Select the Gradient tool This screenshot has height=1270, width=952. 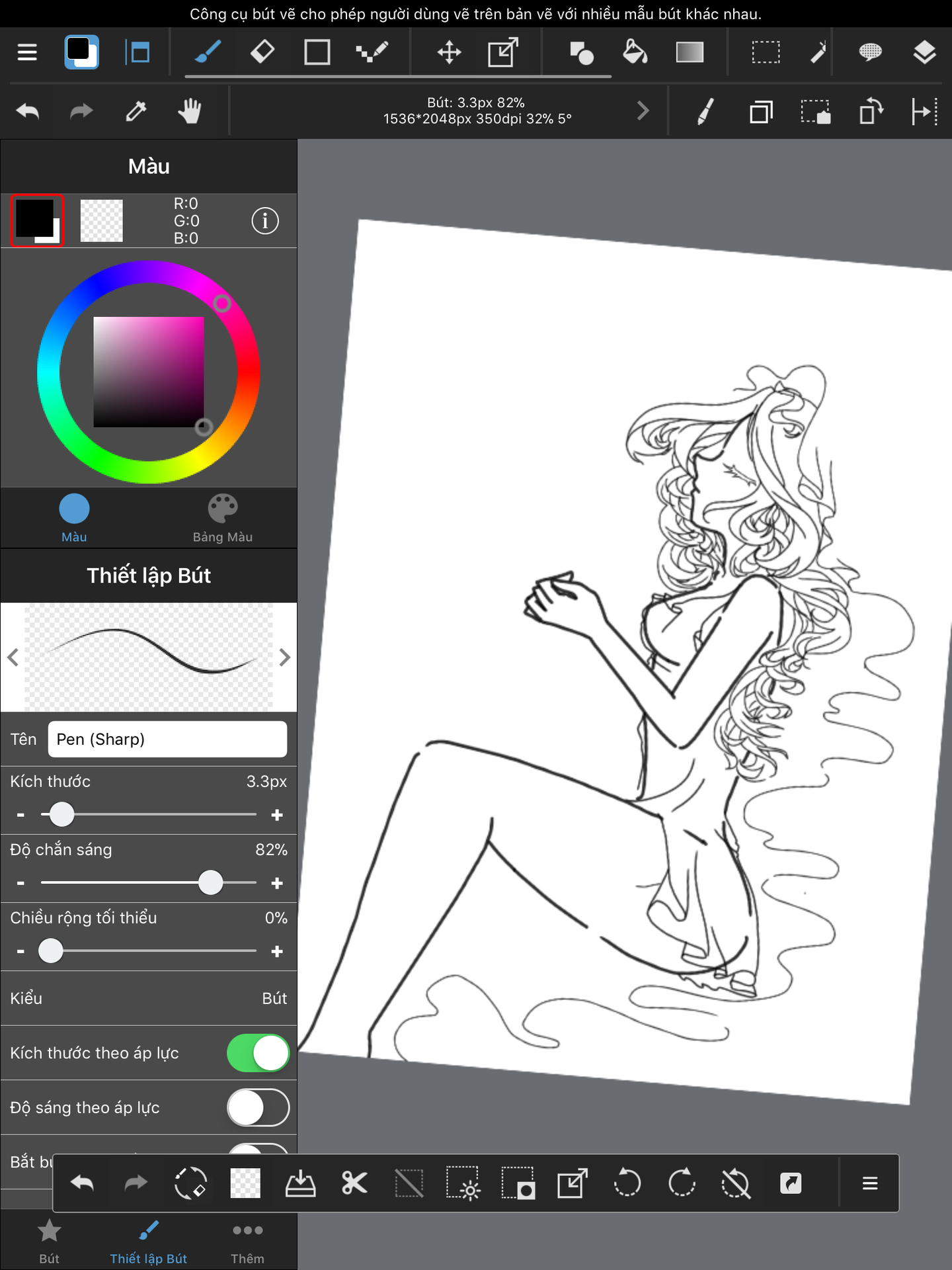pyautogui.click(x=689, y=52)
